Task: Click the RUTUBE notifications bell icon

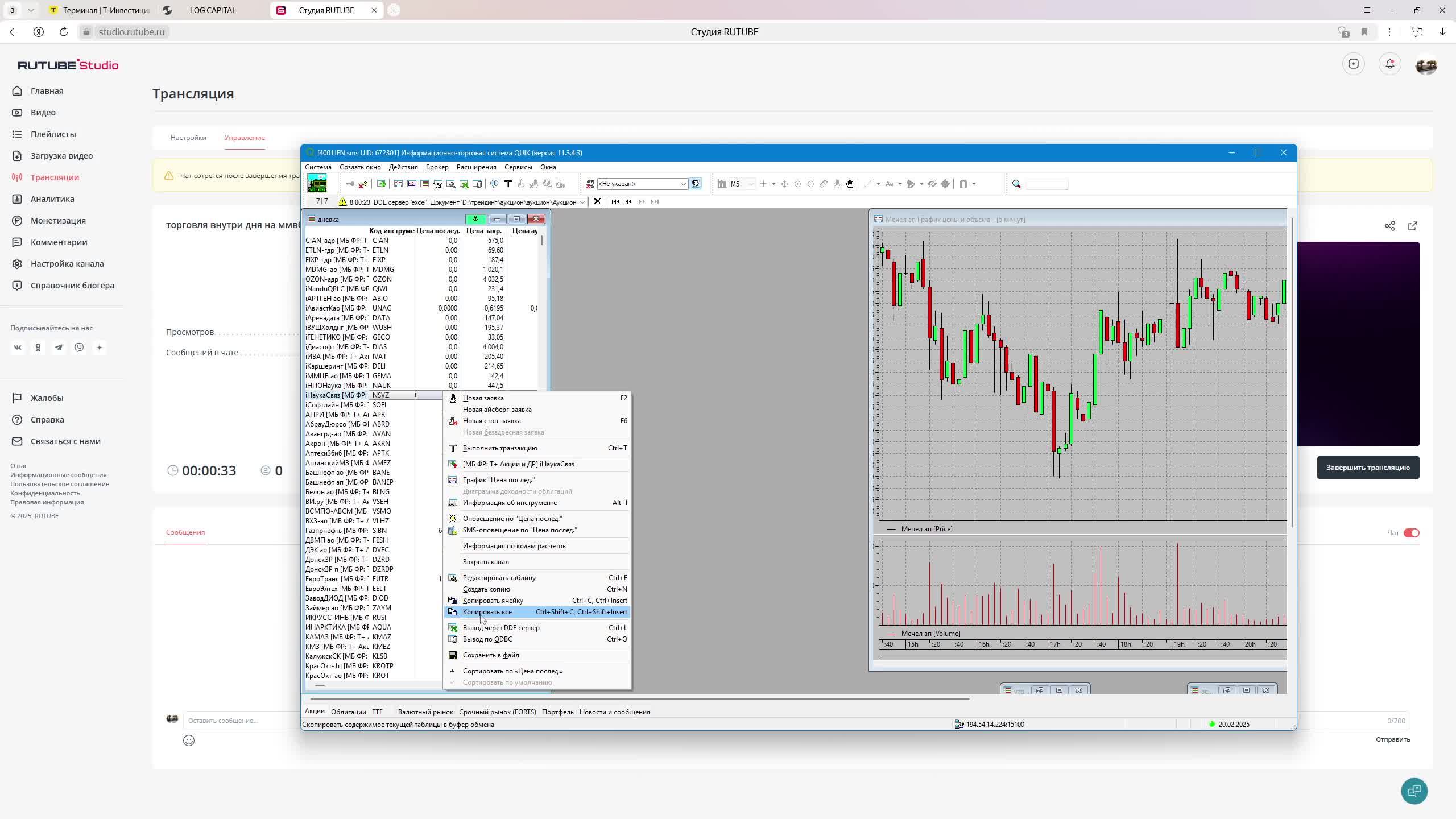Action: (x=1390, y=64)
